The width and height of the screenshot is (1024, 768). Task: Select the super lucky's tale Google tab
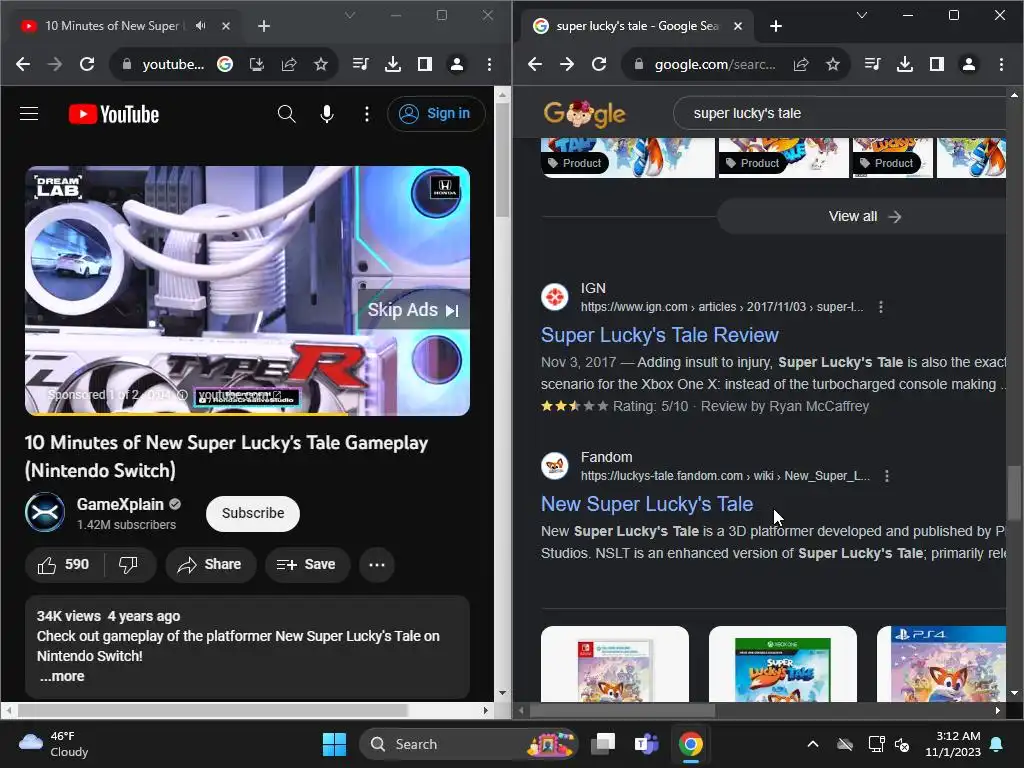tap(637, 26)
